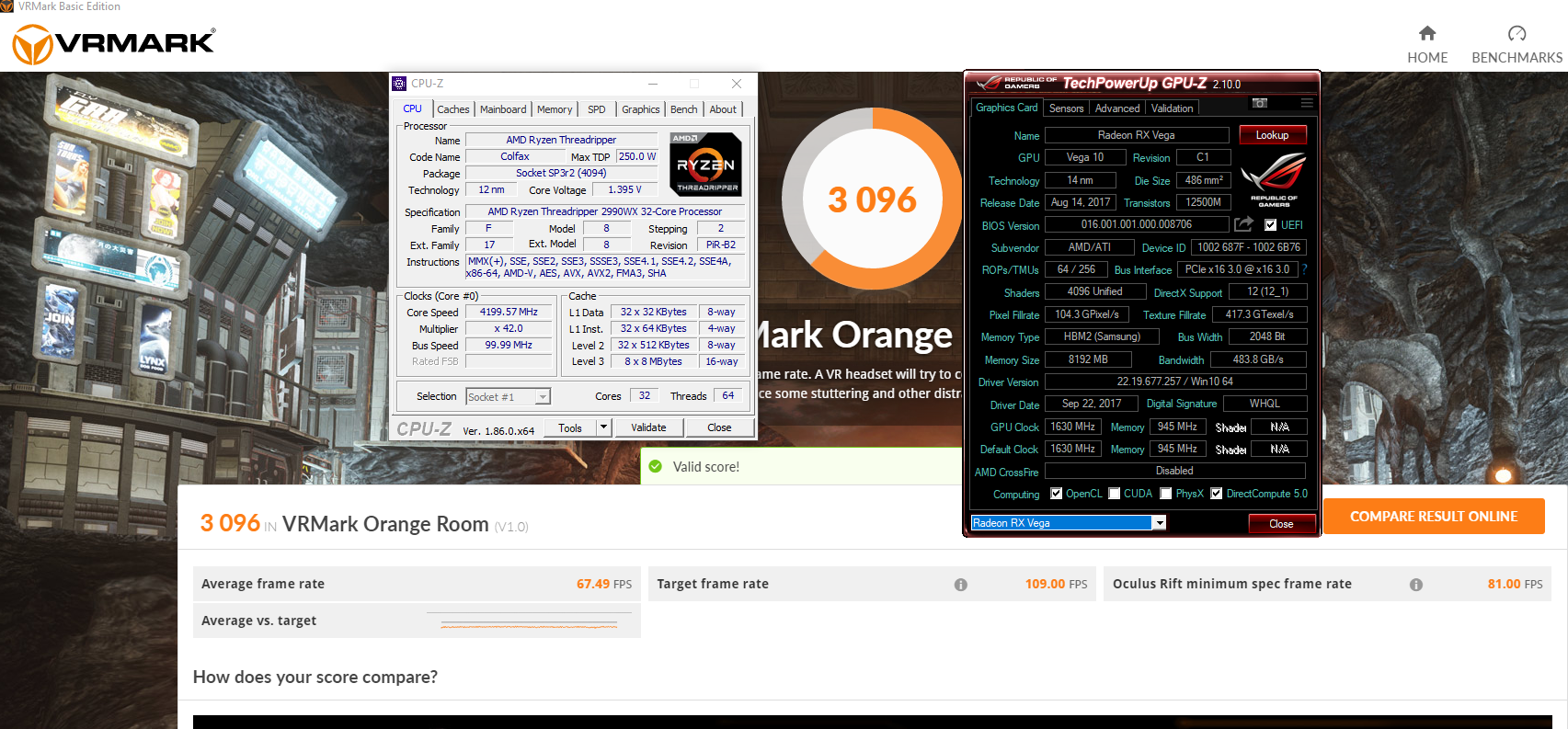
Task: Click the Core Speed value 4199.57 MHz
Action: [x=509, y=313]
